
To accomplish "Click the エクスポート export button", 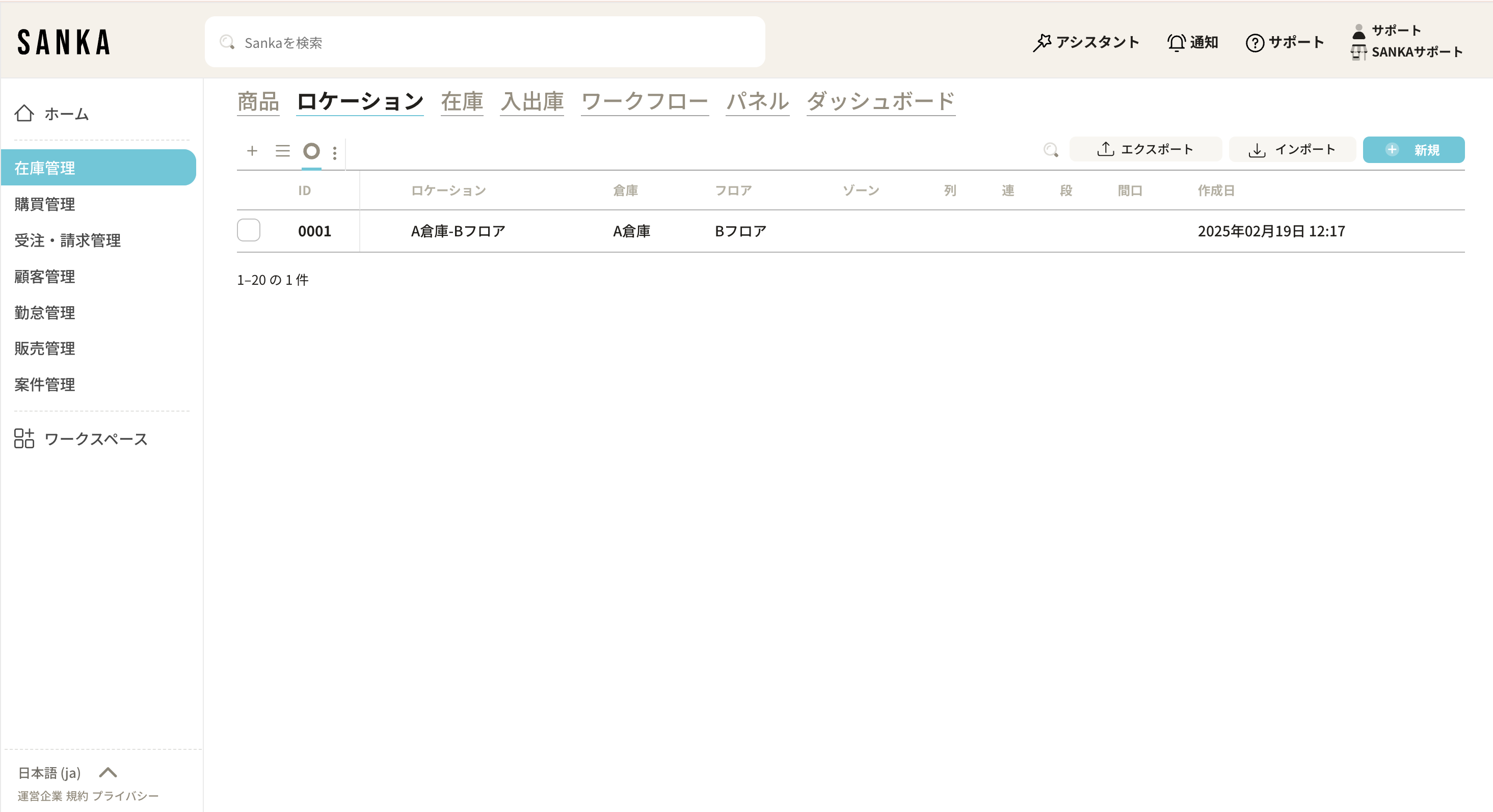I will pos(1145,150).
